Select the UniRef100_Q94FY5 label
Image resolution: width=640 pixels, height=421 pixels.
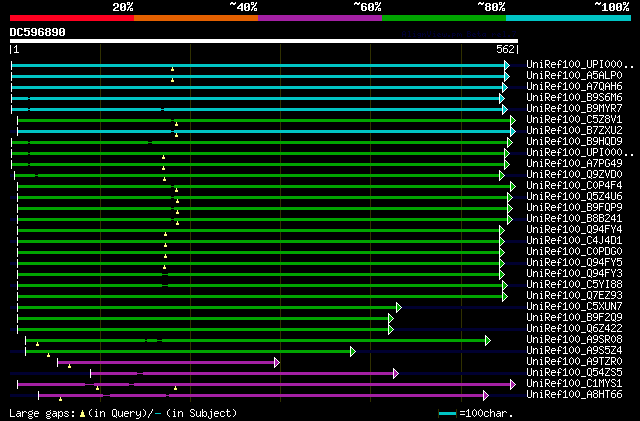tap(574, 263)
